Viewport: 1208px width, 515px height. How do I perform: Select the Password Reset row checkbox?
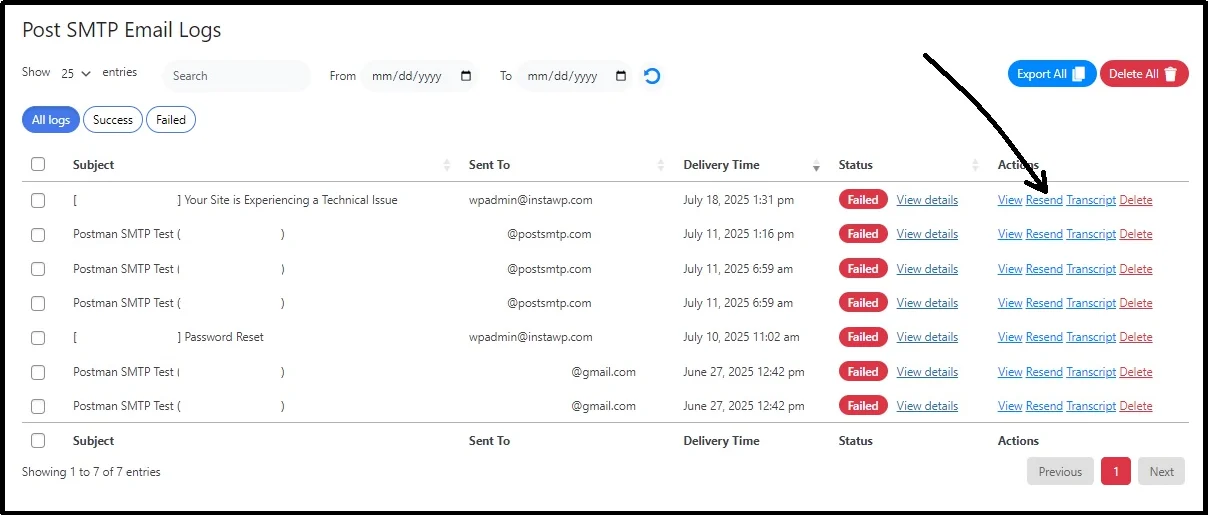[x=38, y=337]
